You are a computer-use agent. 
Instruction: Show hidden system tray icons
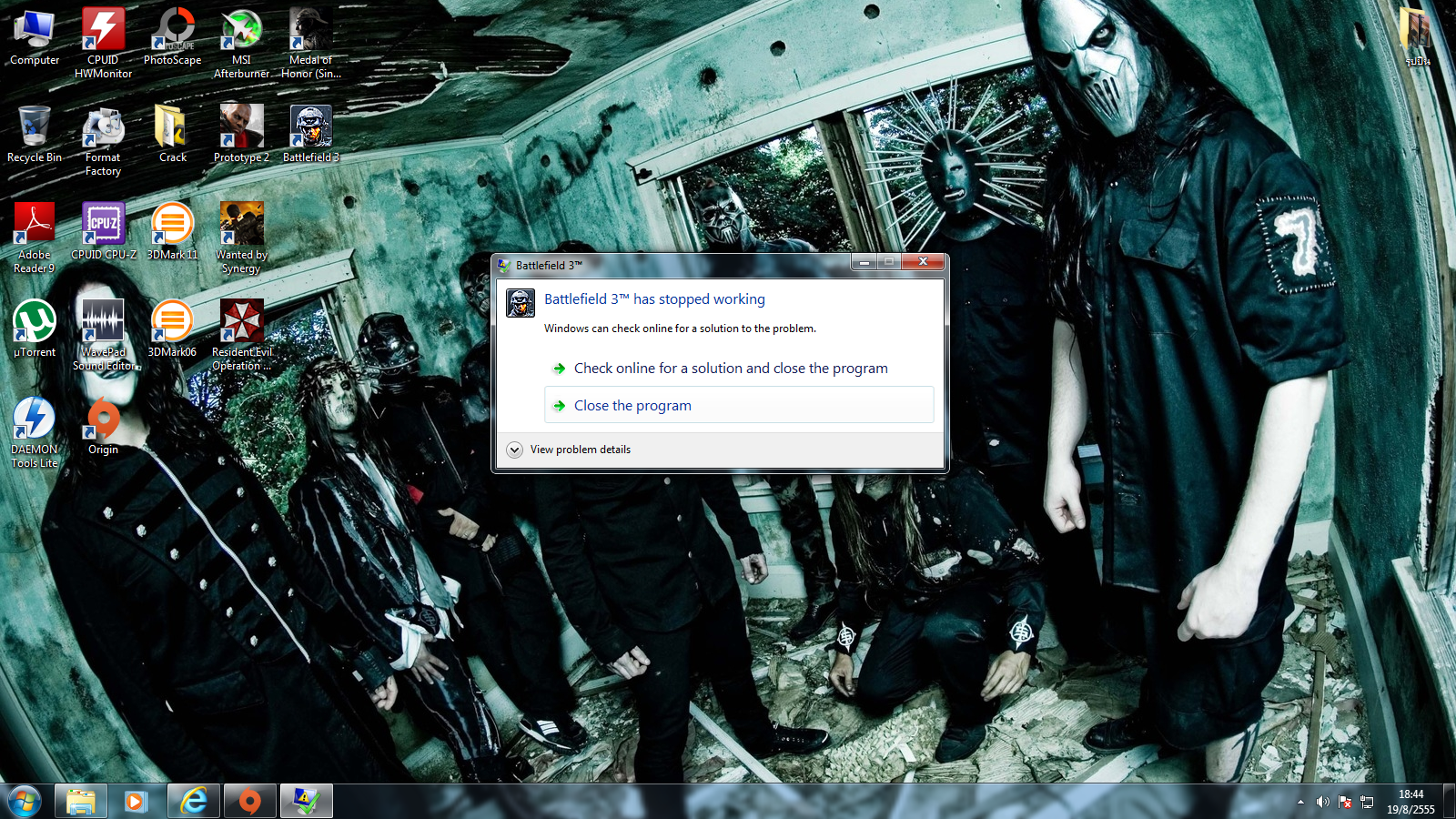[1300, 802]
